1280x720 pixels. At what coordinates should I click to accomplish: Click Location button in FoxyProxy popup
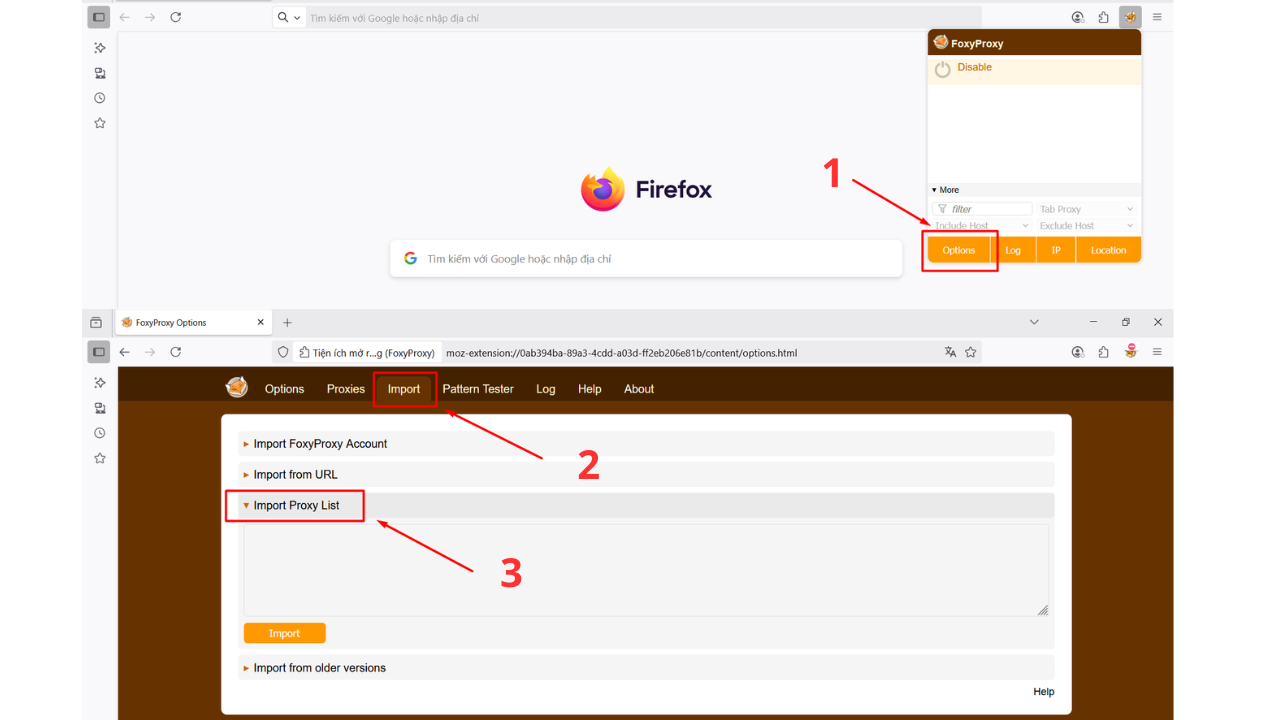click(x=1108, y=250)
